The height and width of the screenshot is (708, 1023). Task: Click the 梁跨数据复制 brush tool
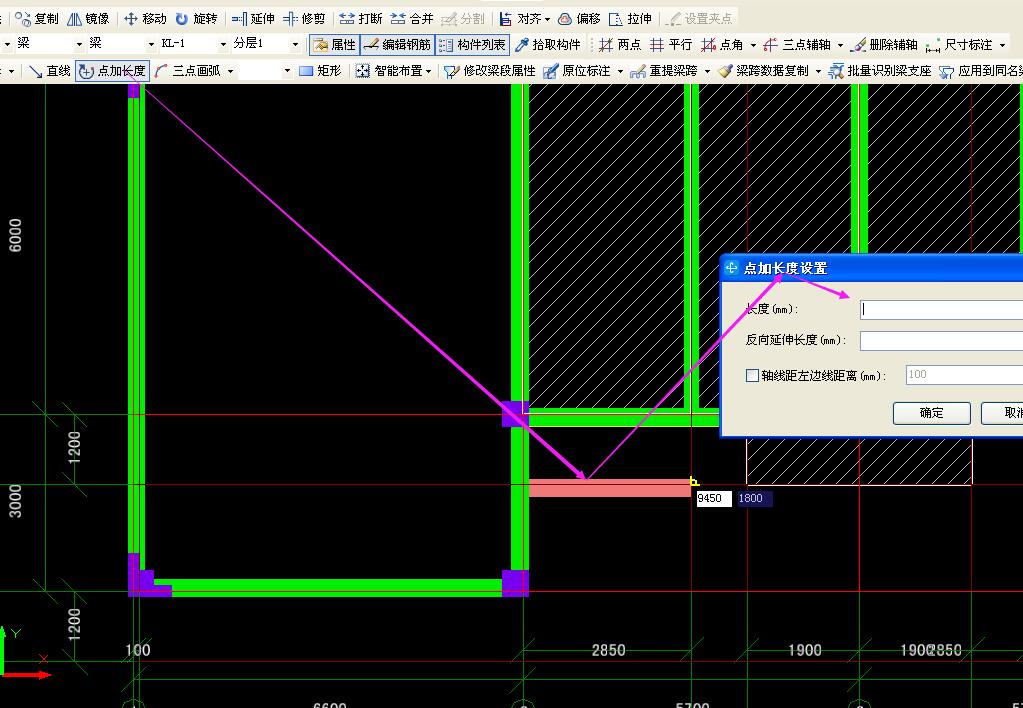pos(763,70)
